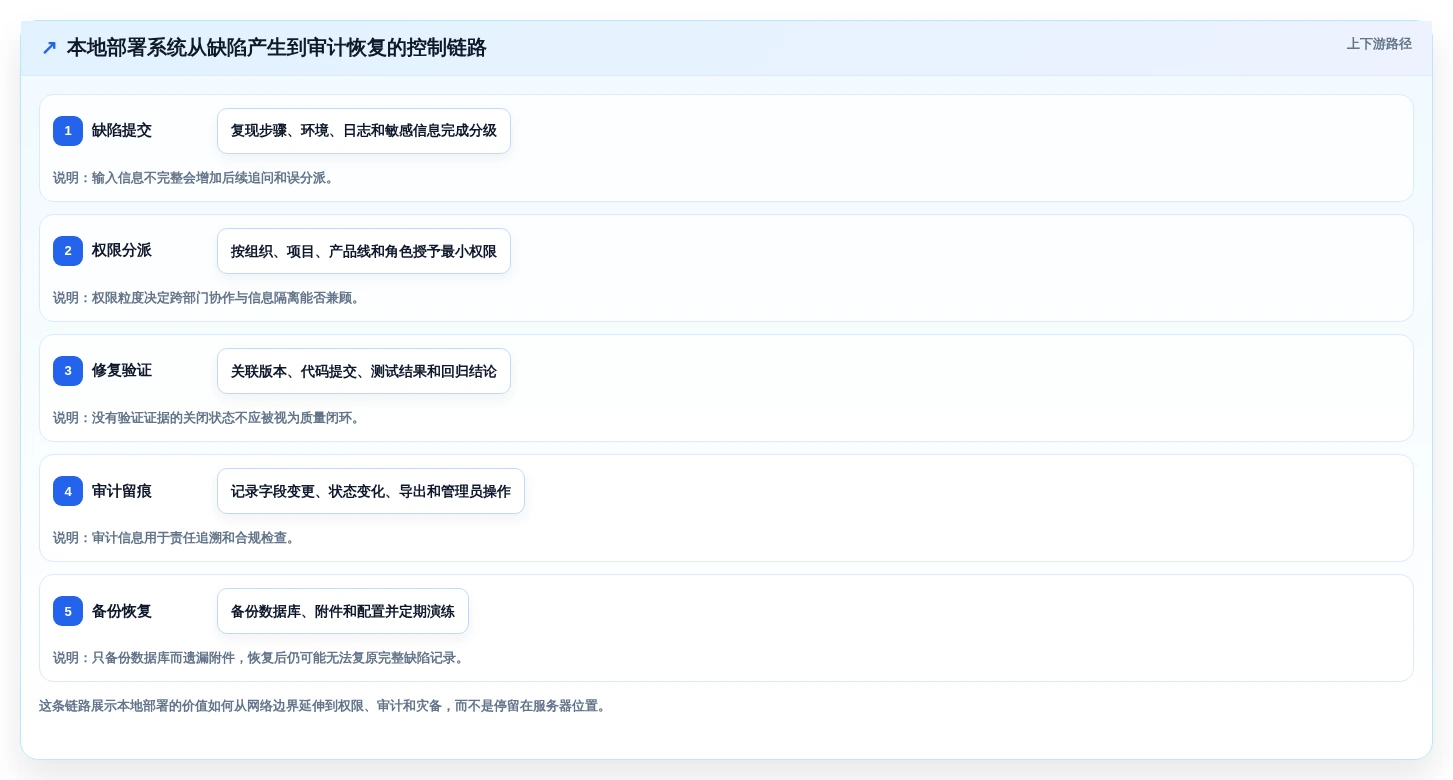1453x780 pixels.
Task: Click the 按组织、项目、产品线 permission chip
Action: click(x=364, y=251)
